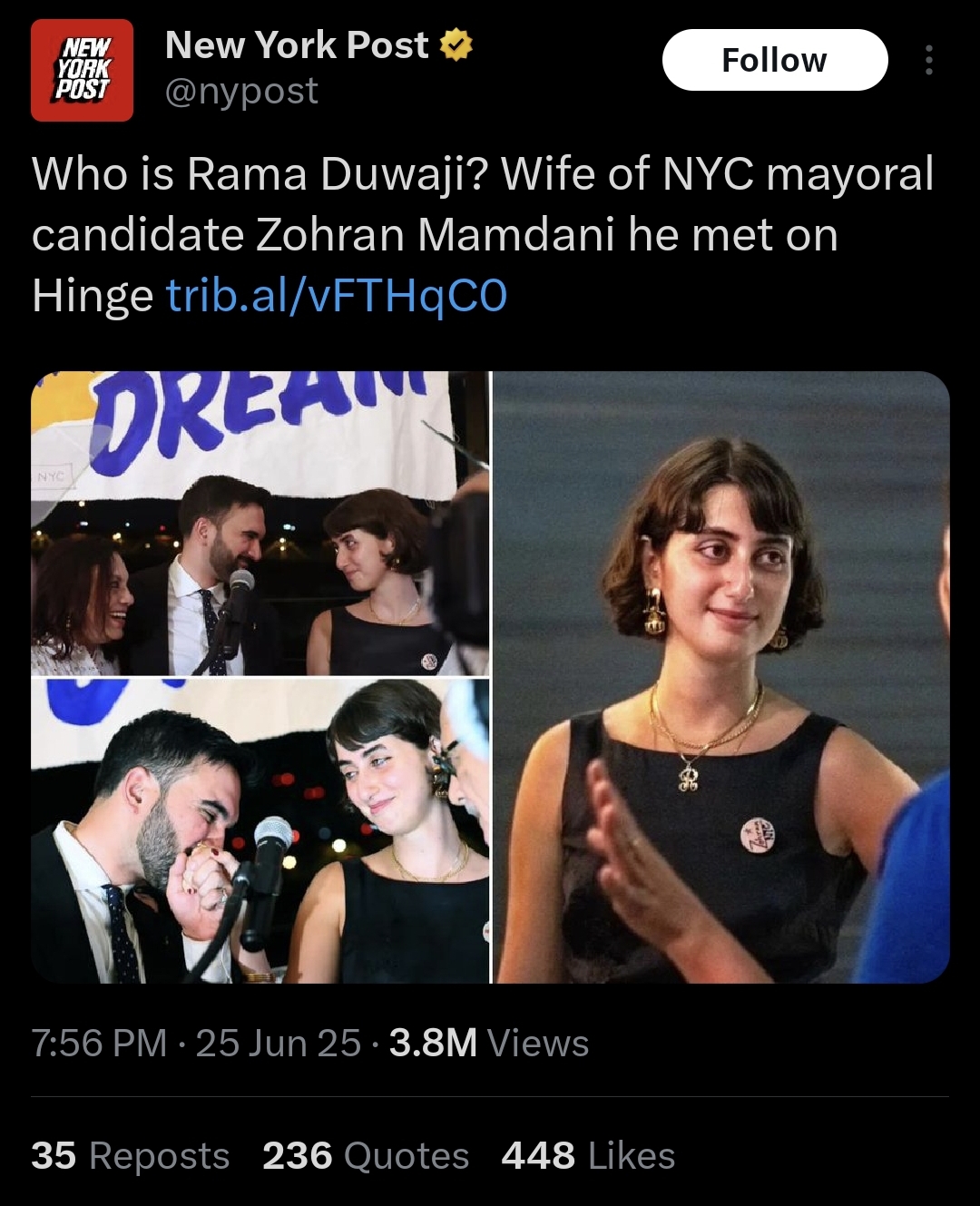View the 236 Quotes list
The image size is (980, 1206).
(366, 1156)
